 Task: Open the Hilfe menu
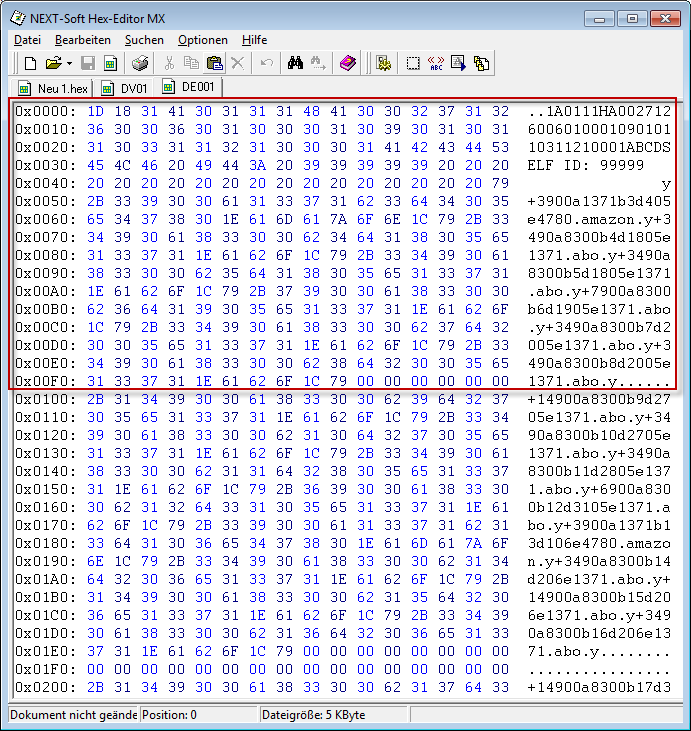[254, 40]
